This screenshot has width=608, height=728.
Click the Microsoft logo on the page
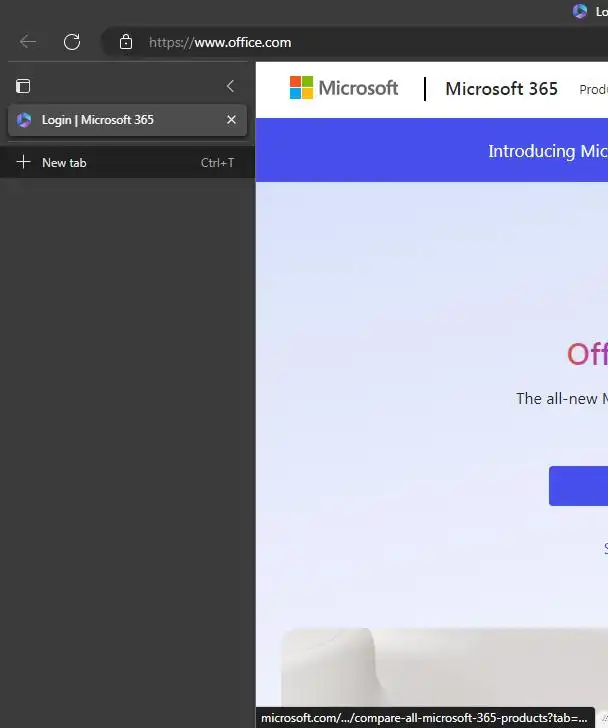click(343, 88)
